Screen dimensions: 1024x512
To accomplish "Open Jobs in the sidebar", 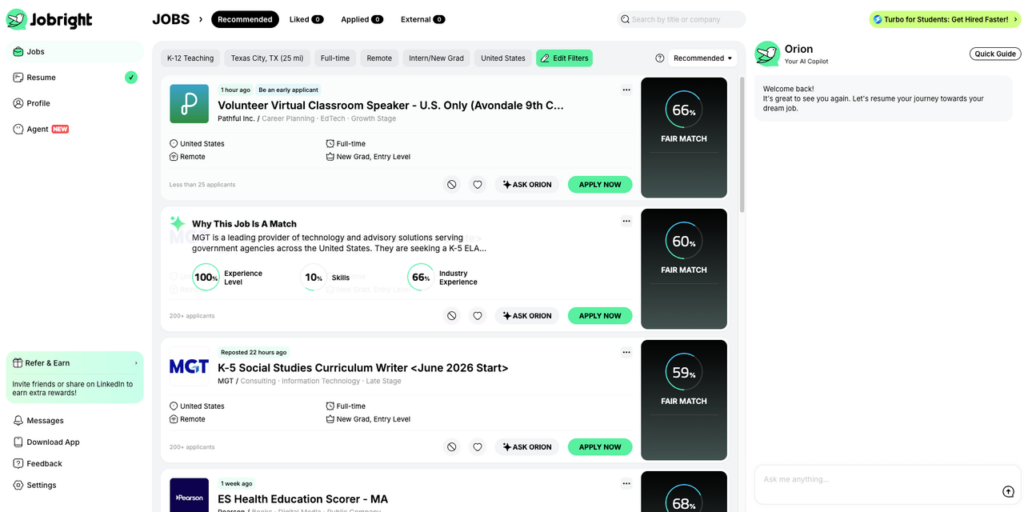I will (x=74, y=52).
